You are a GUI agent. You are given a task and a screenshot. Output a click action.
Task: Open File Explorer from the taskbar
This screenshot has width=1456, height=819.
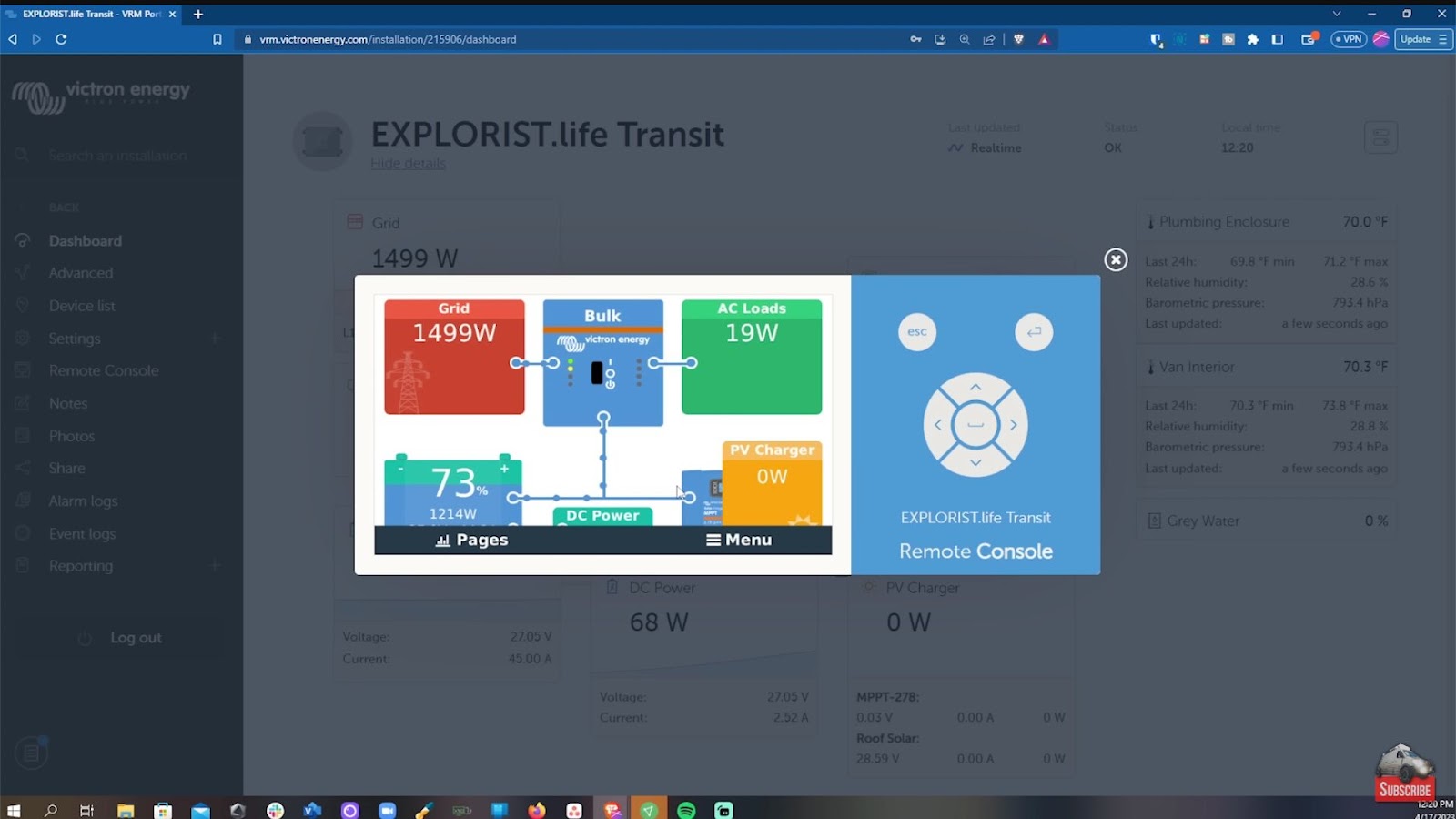point(126,810)
